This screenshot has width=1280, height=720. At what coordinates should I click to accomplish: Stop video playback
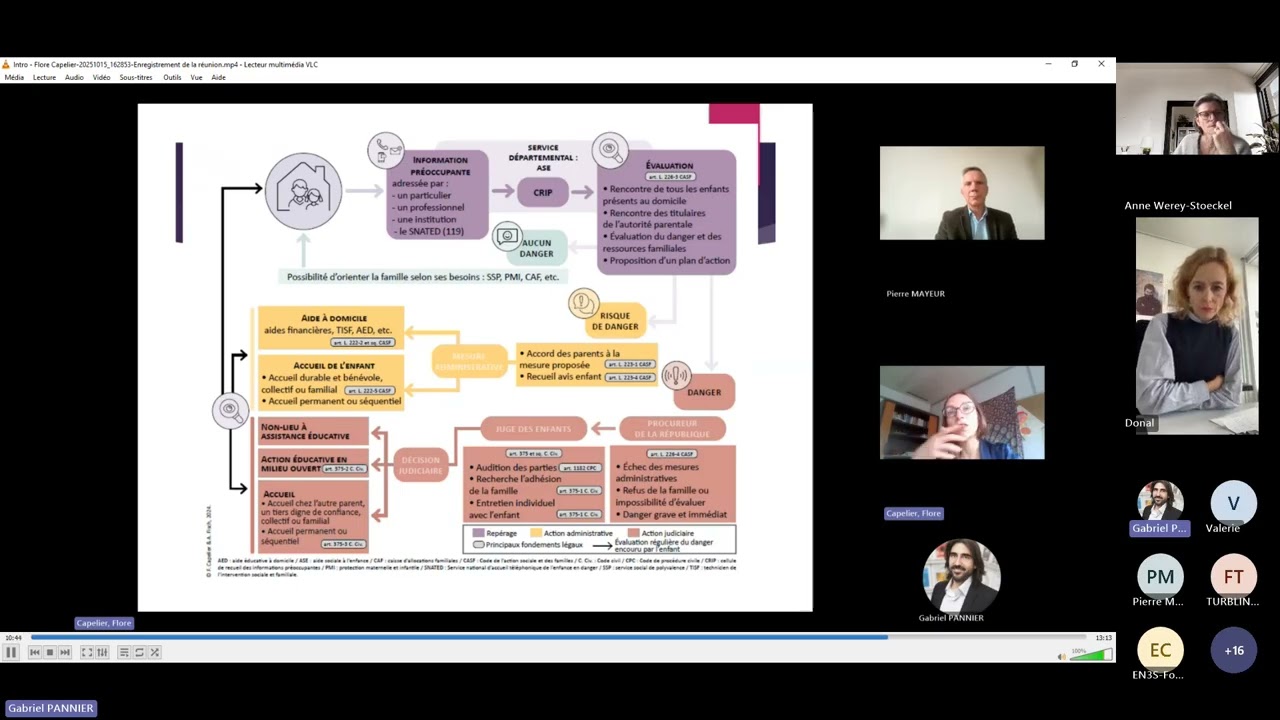click(x=49, y=652)
